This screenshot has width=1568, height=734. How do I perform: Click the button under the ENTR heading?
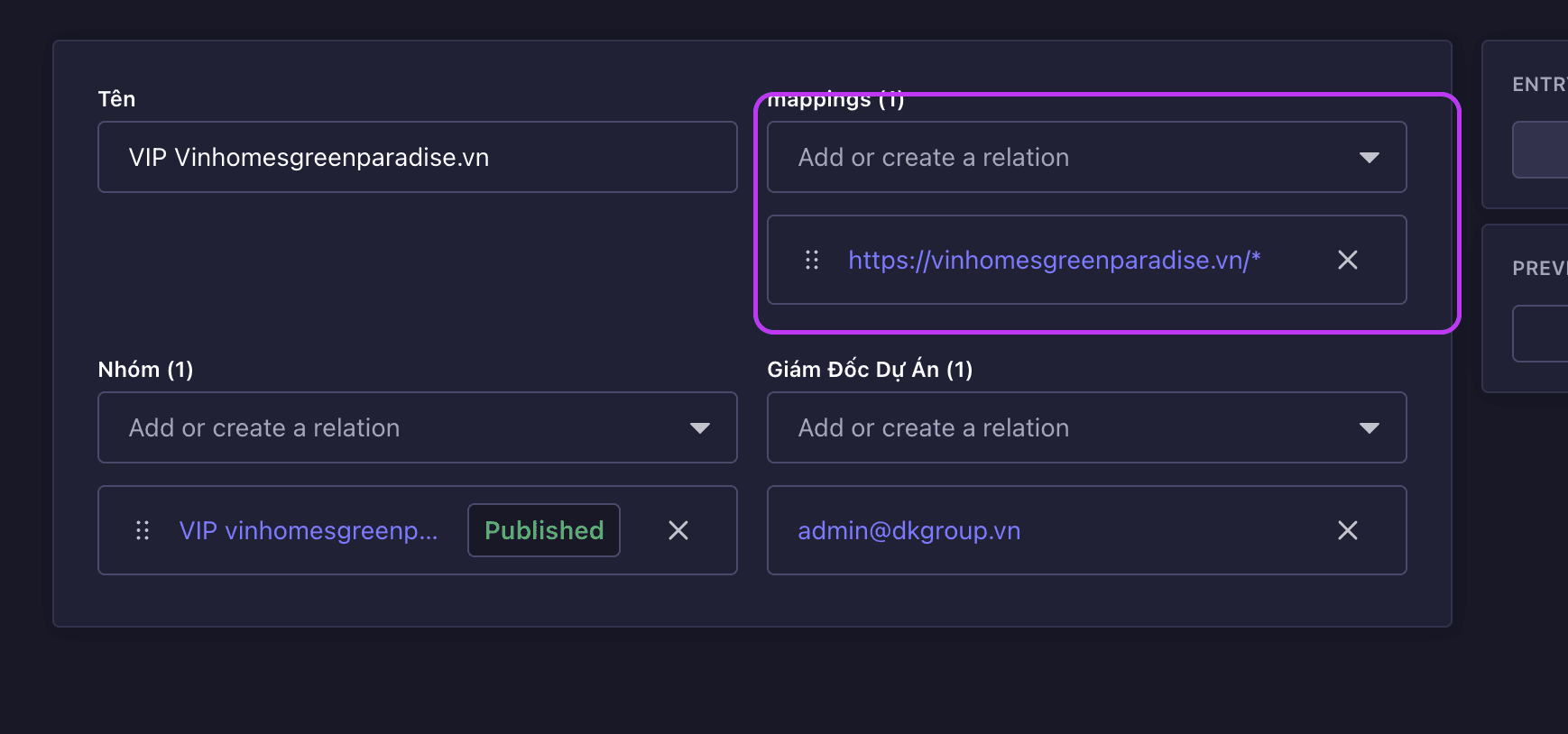coord(1541,150)
